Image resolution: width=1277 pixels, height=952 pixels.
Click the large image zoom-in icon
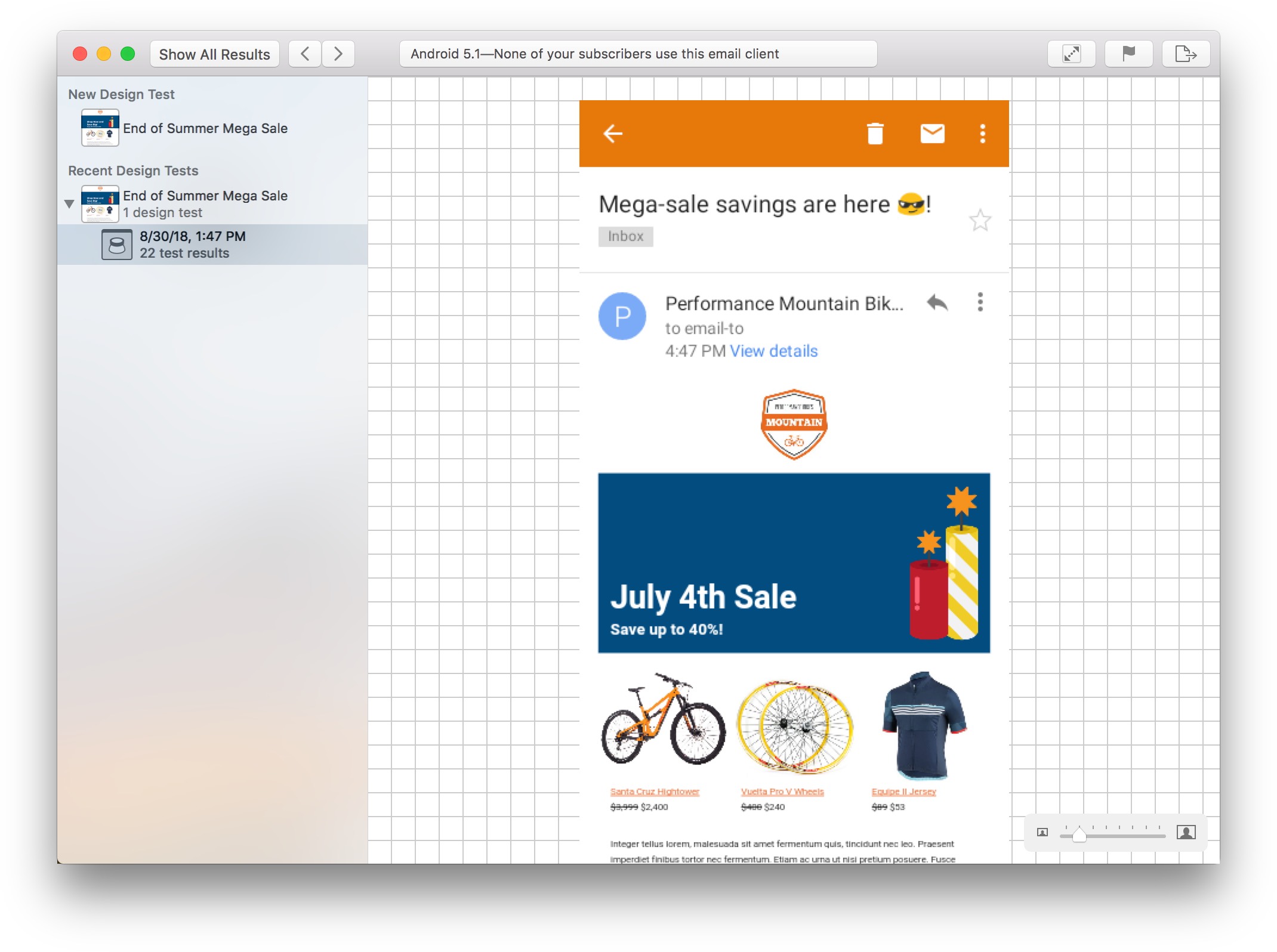(x=1186, y=832)
